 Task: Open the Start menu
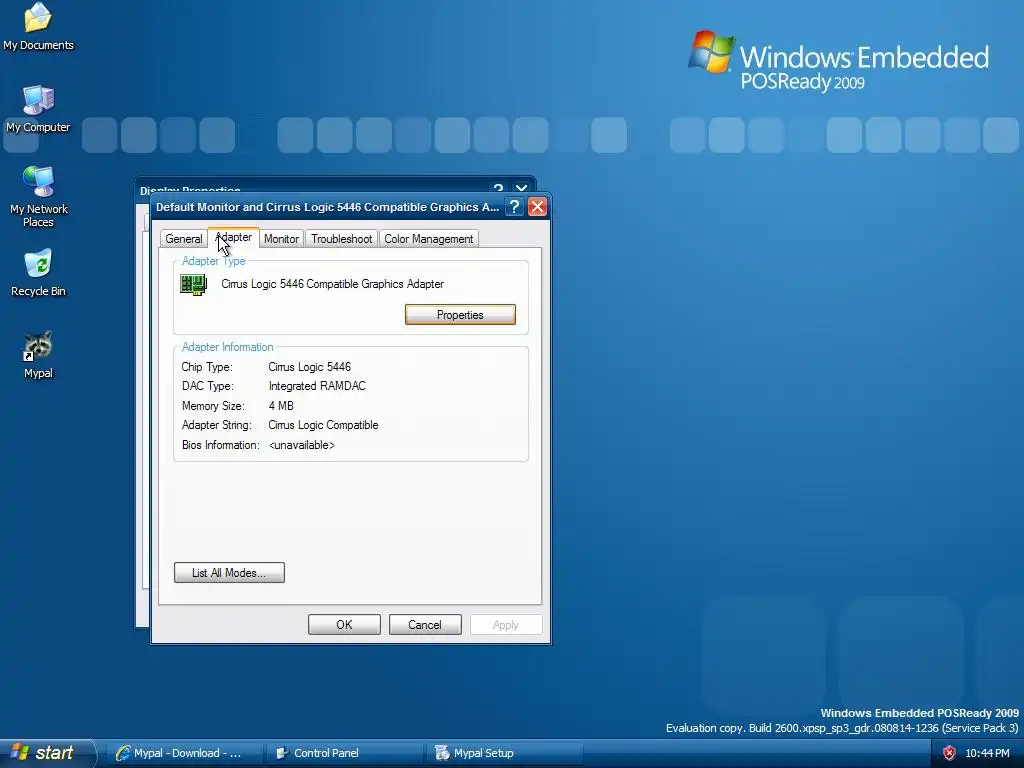pos(48,753)
